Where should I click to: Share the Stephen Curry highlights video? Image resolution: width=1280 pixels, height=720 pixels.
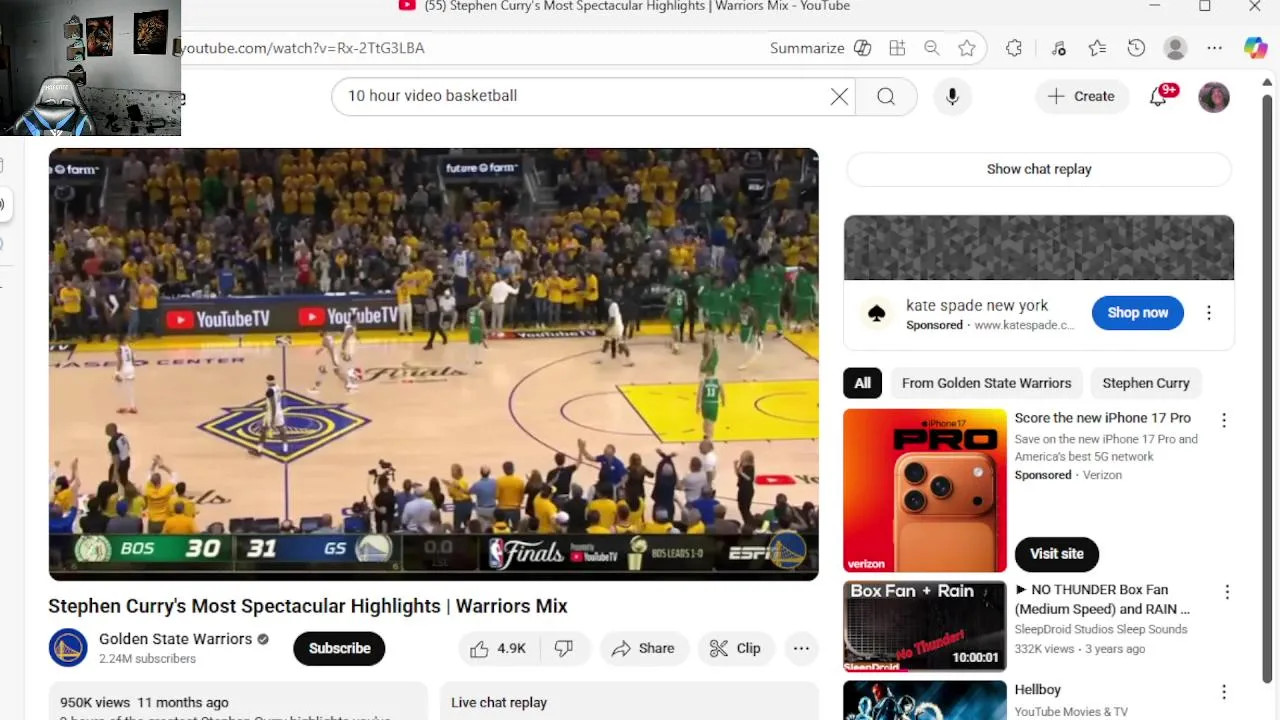[x=644, y=649]
